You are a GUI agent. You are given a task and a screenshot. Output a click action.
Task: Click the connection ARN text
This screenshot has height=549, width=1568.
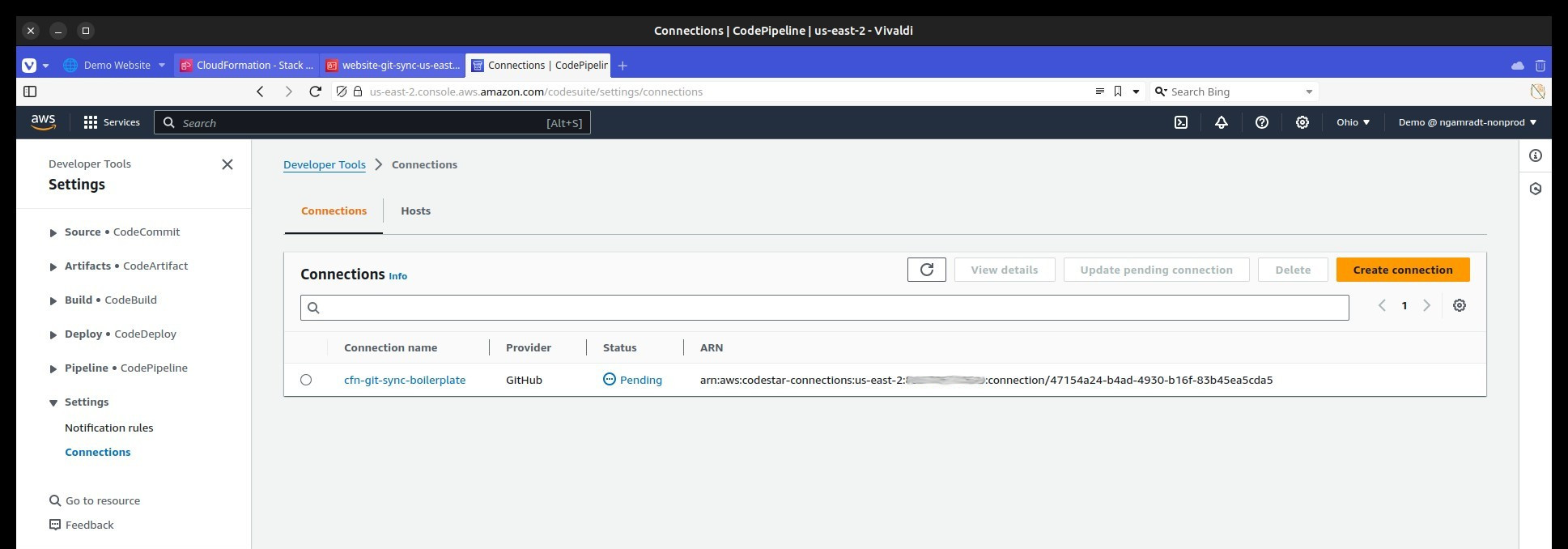tap(987, 380)
